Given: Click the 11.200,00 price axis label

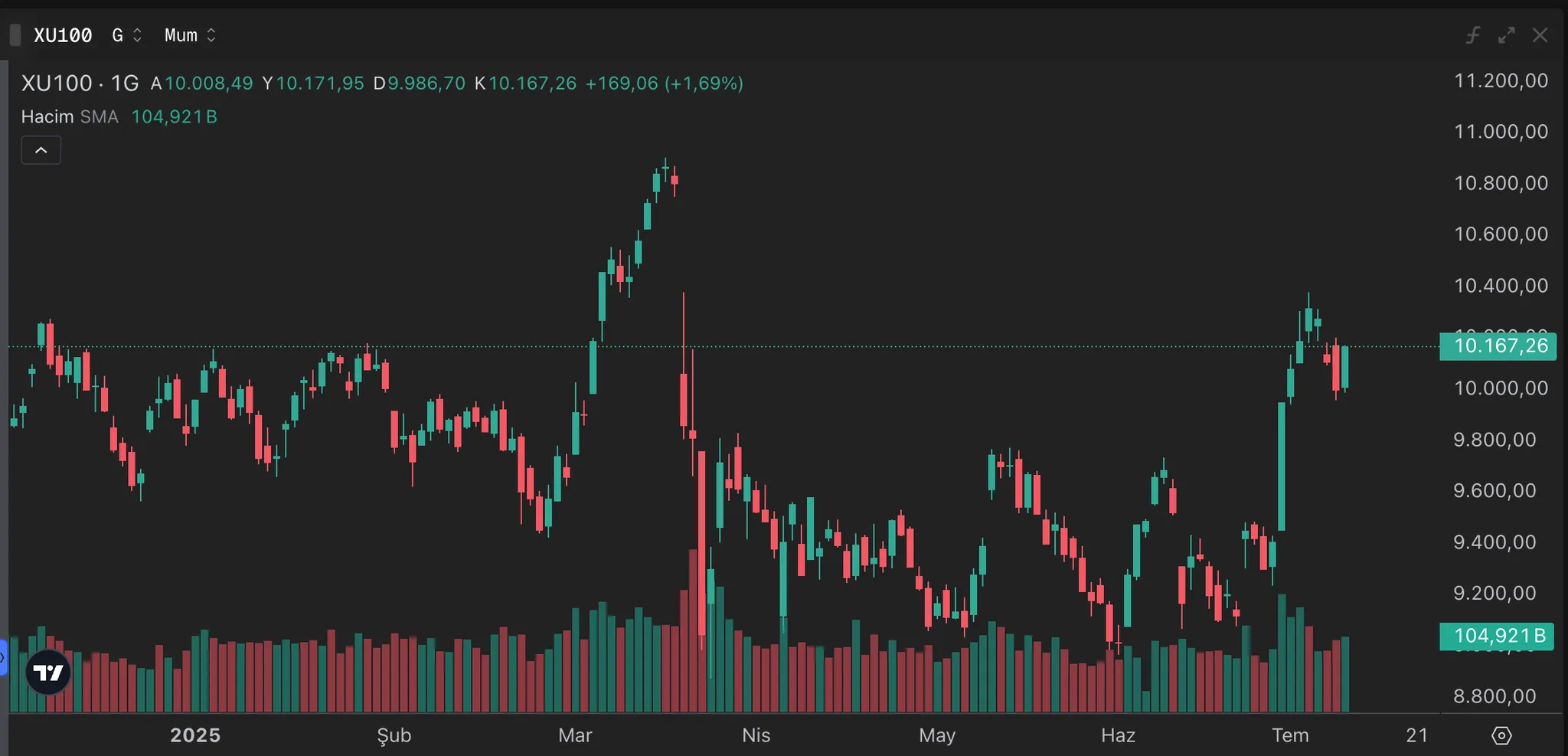Looking at the screenshot, I should (x=1501, y=80).
